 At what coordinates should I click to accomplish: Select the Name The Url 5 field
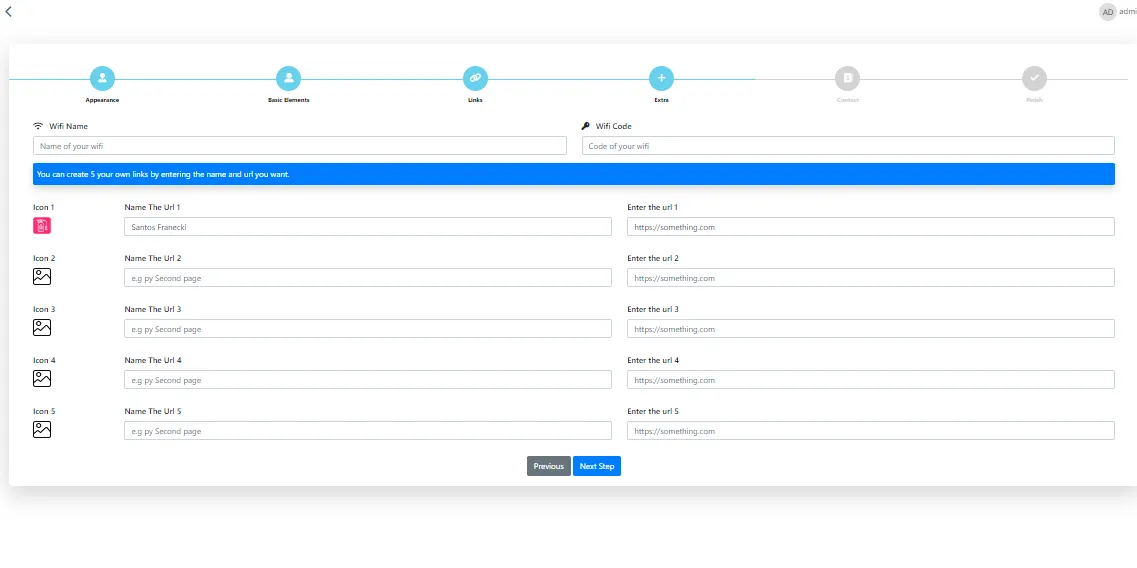(367, 431)
